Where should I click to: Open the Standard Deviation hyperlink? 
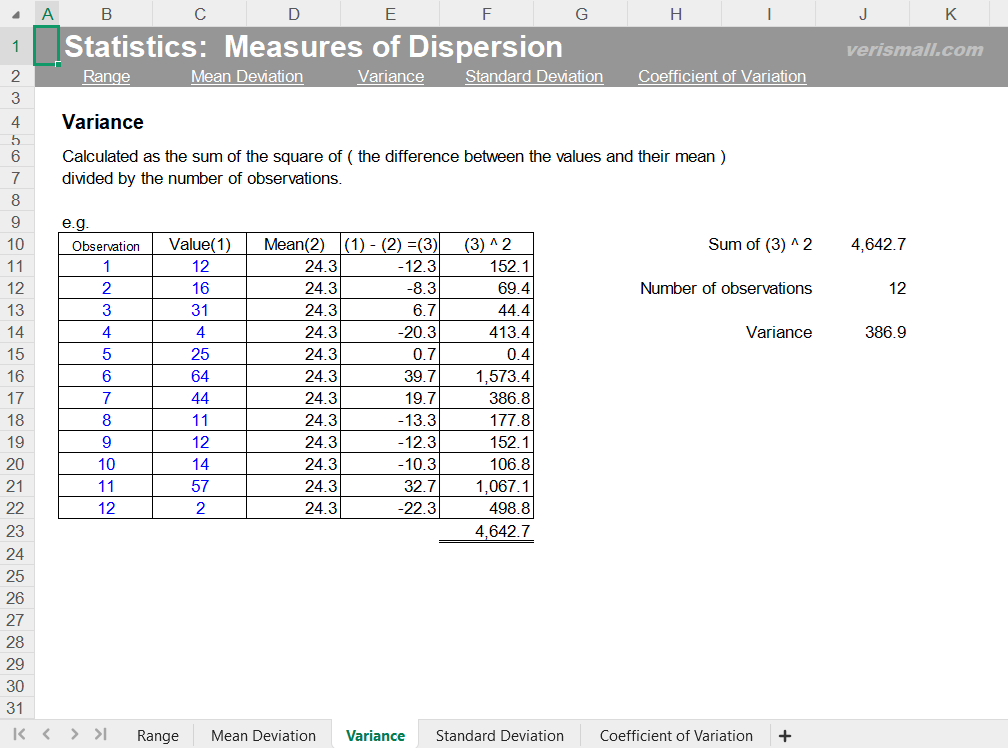click(x=534, y=76)
